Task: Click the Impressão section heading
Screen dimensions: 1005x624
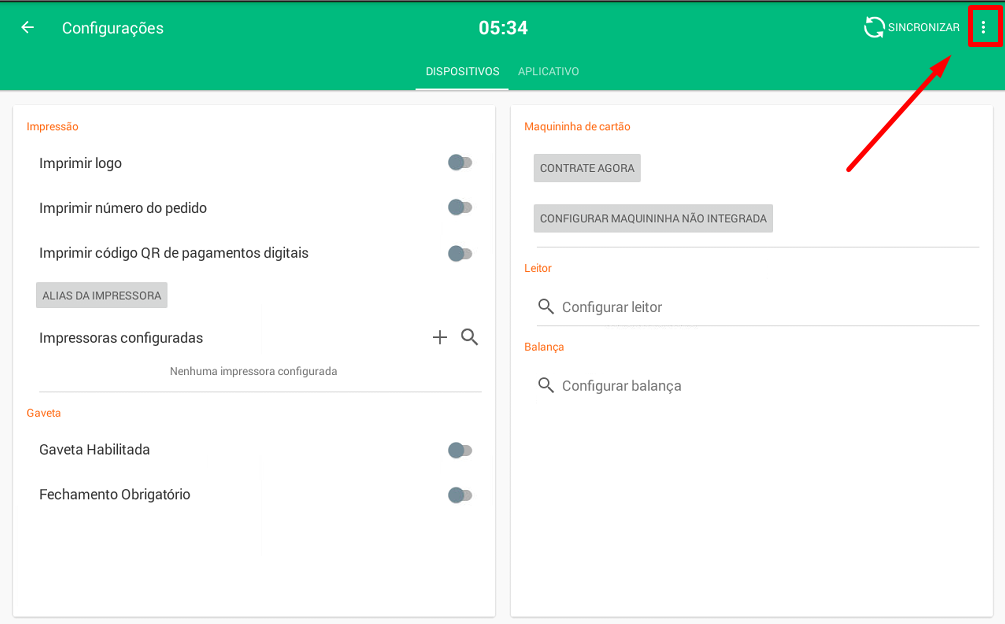Action: pyautogui.click(x=53, y=126)
